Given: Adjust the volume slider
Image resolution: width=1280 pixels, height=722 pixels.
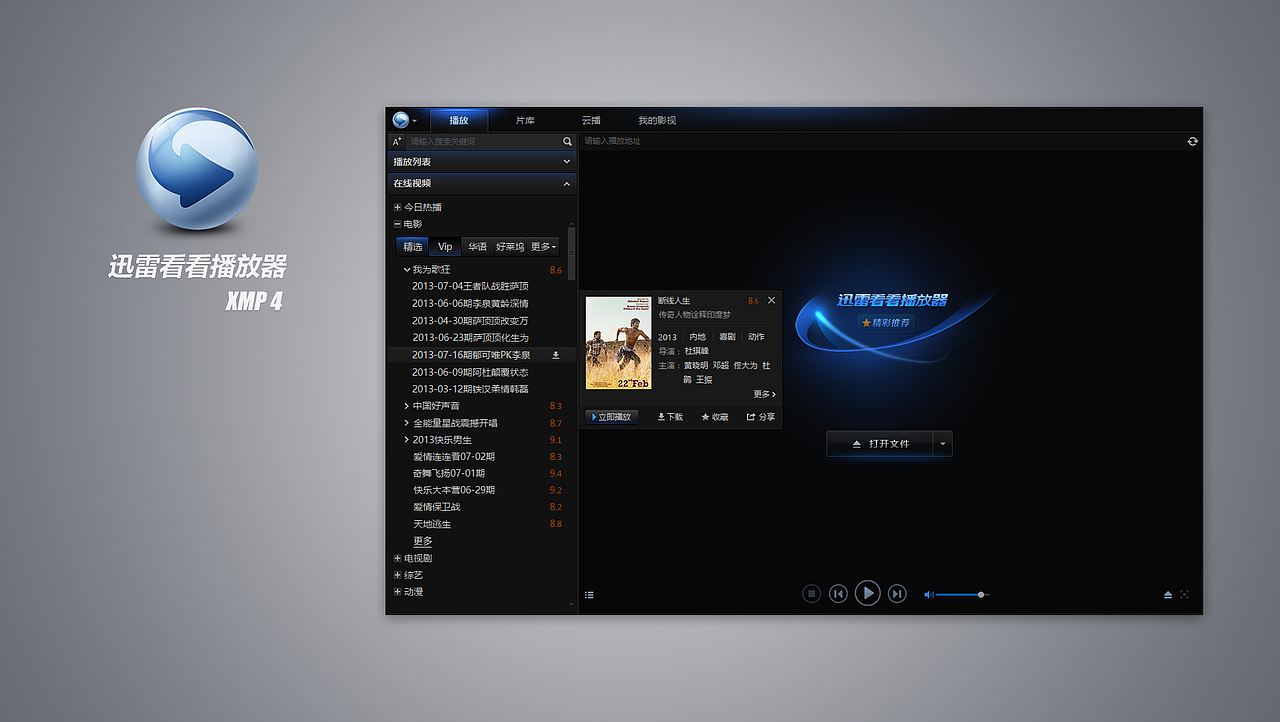Looking at the screenshot, I should tap(962, 594).
